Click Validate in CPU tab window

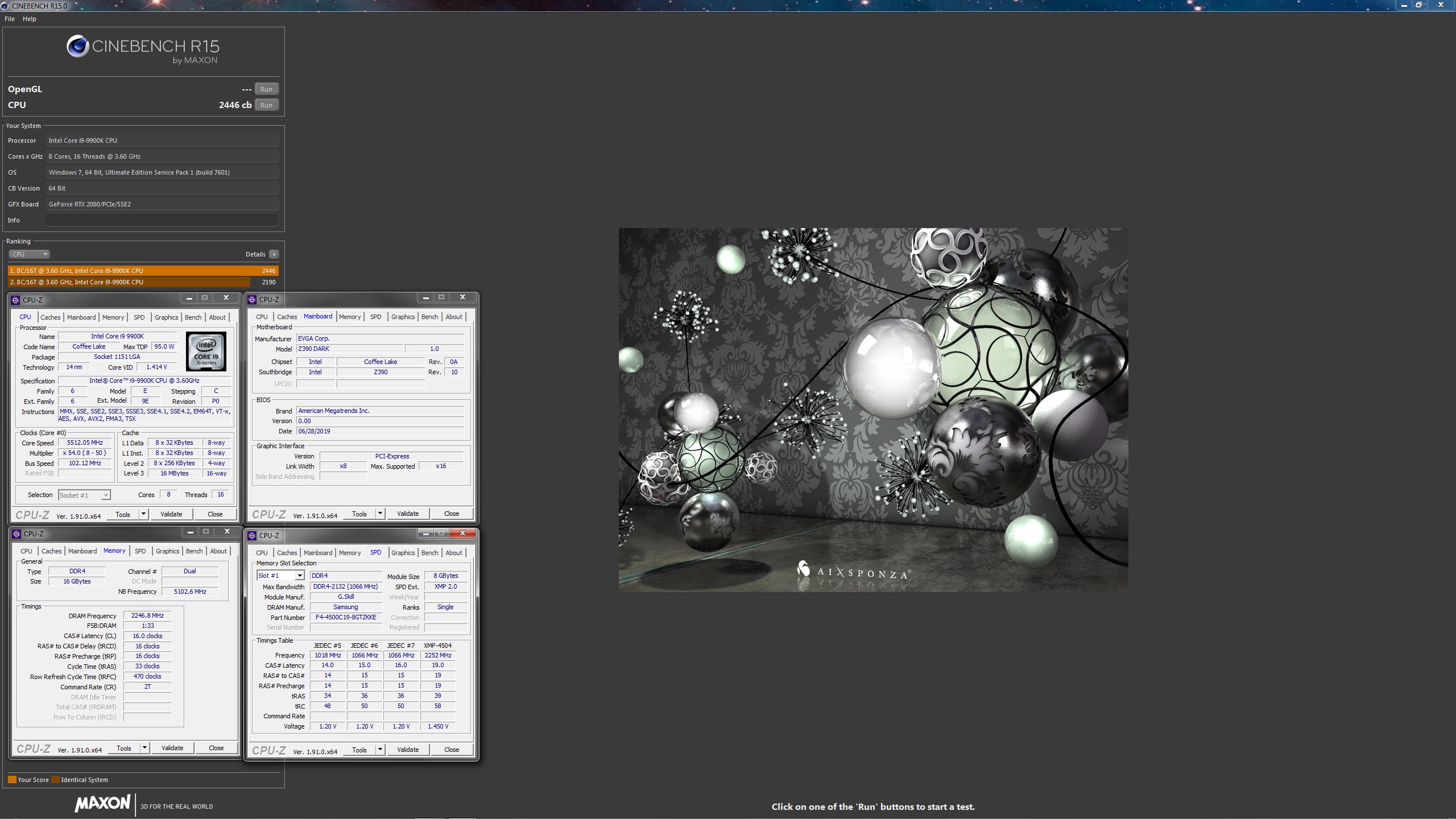[171, 515]
